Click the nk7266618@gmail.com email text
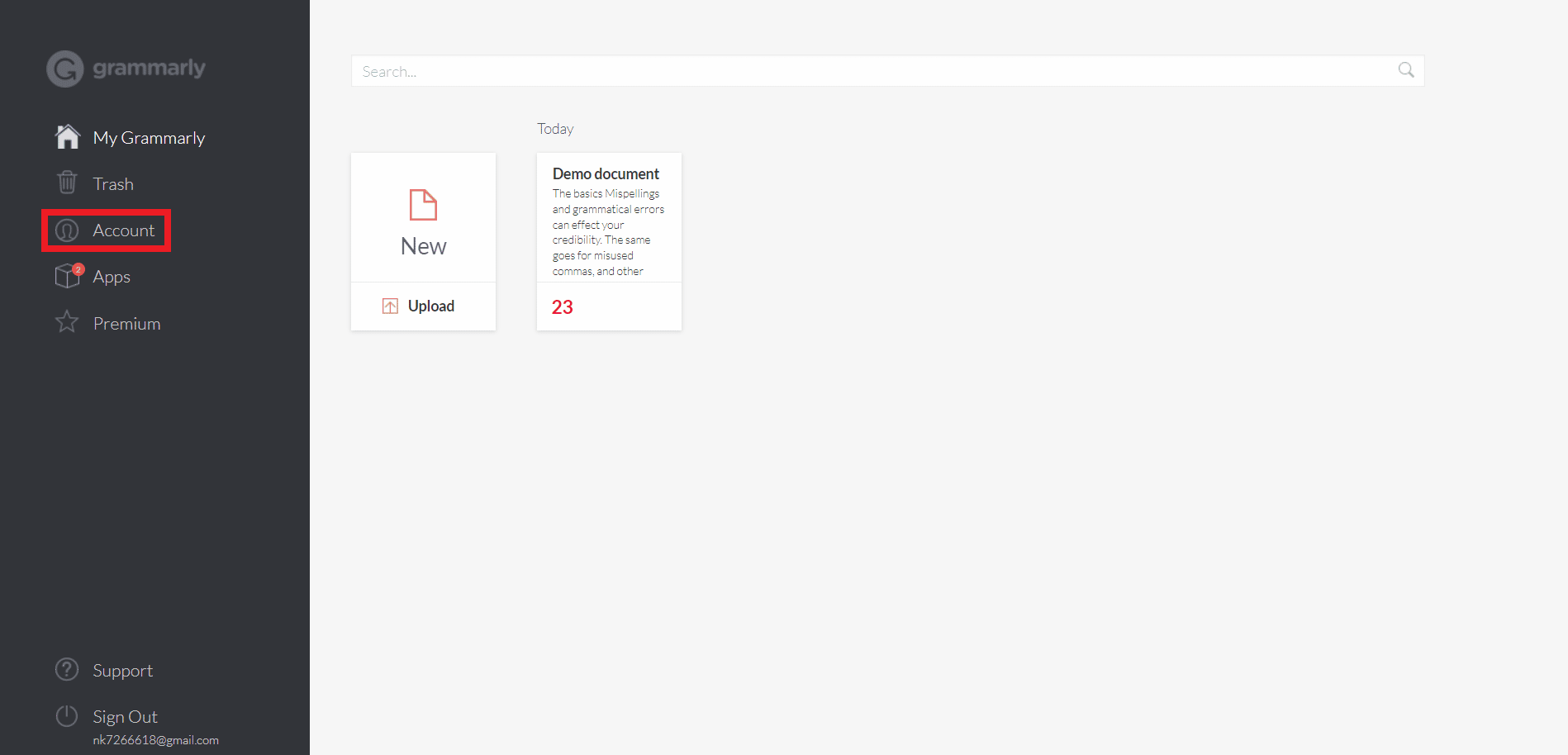 (155, 740)
